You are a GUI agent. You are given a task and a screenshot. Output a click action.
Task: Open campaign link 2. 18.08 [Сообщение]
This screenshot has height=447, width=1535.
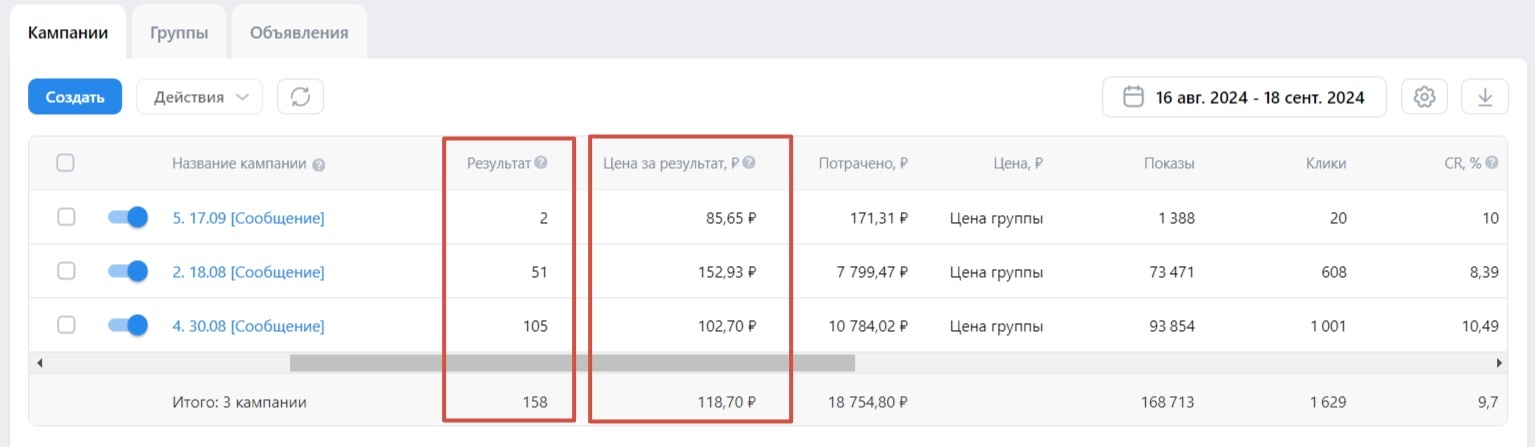coord(248,272)
